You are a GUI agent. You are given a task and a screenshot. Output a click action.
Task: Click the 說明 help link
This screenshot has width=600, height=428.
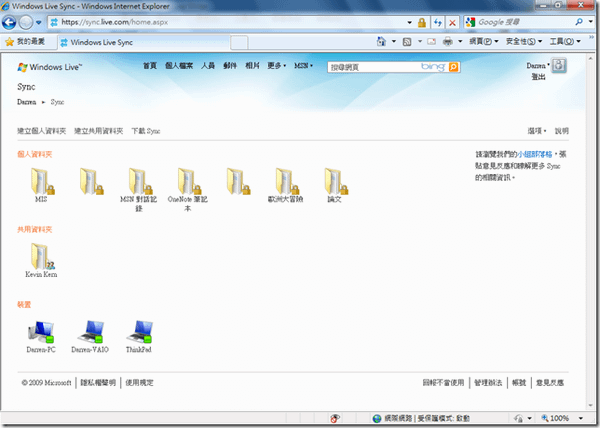pos(562,131)
